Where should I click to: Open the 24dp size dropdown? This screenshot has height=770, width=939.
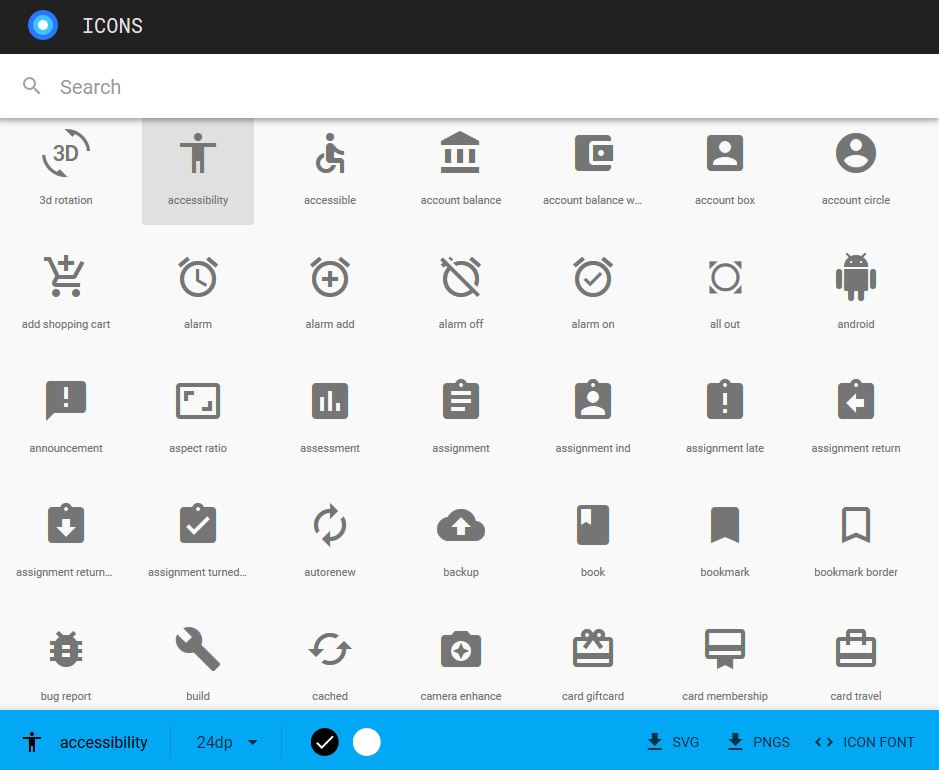227,742
